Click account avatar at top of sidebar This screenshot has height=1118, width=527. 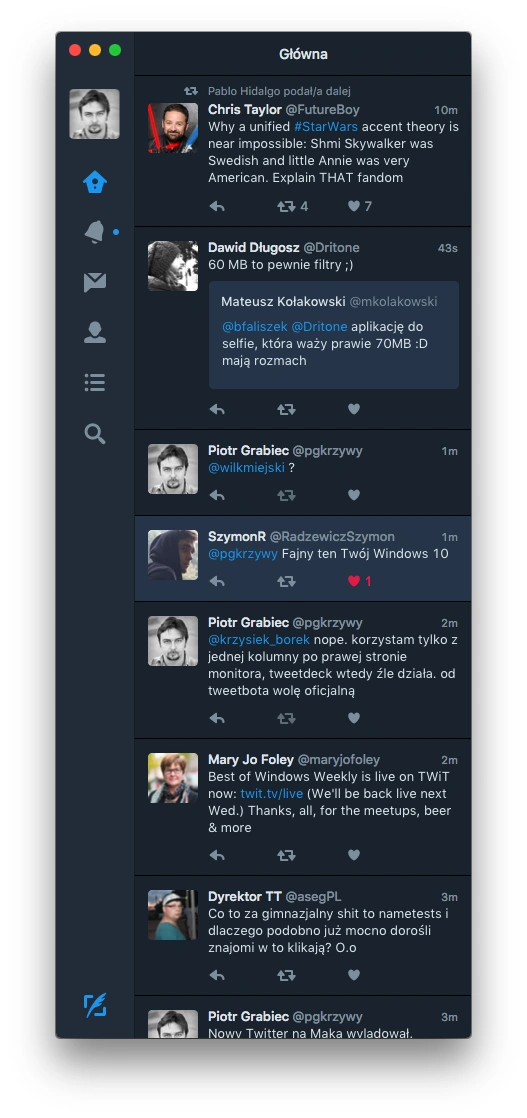pyautogui.click(x=94, y=114)
